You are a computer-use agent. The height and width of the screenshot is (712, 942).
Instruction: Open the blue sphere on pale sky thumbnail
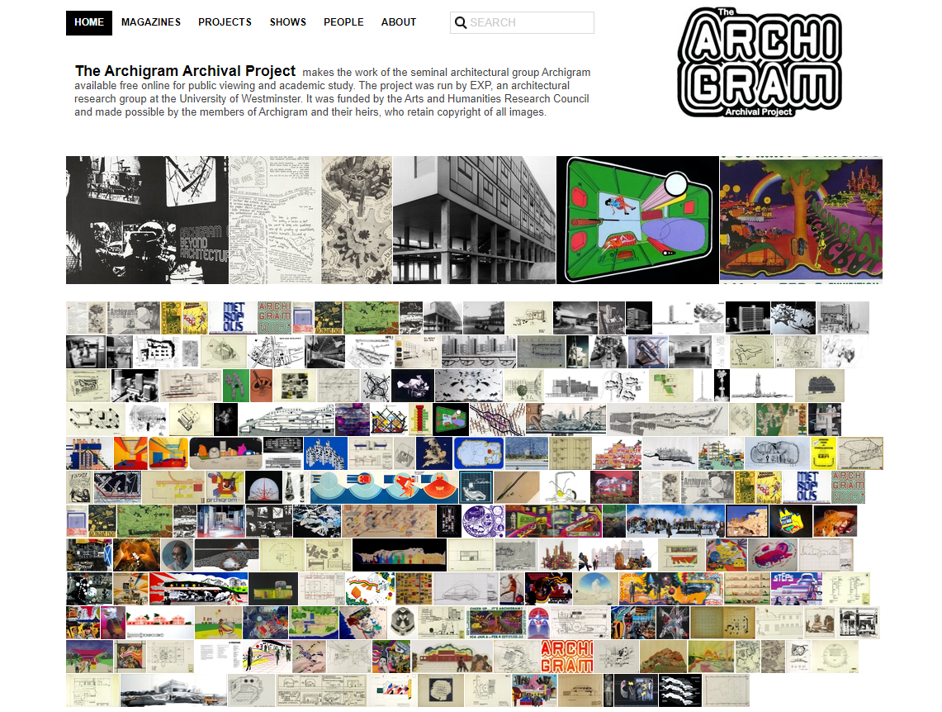click(x=595, y=588)
